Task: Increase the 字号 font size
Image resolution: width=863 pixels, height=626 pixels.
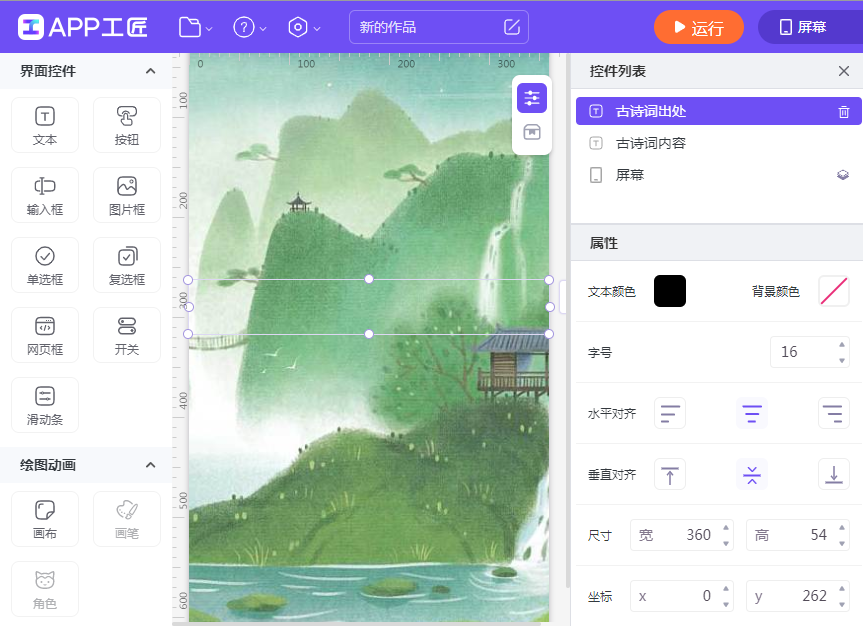Action: tap(842, 345)
